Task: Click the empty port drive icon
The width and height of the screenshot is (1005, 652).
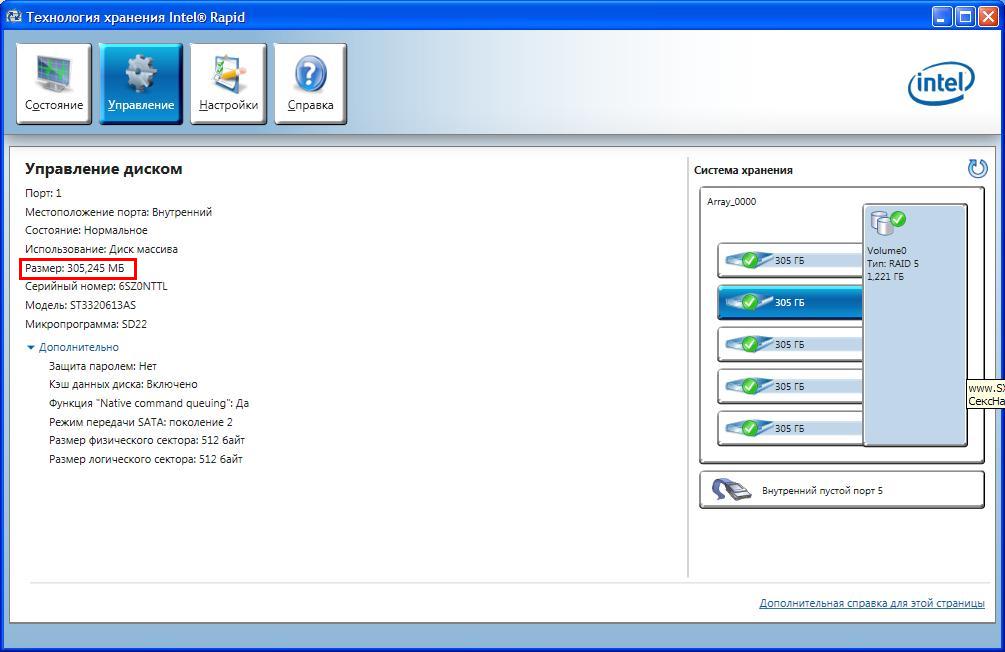Action: (x=731, y=490)
